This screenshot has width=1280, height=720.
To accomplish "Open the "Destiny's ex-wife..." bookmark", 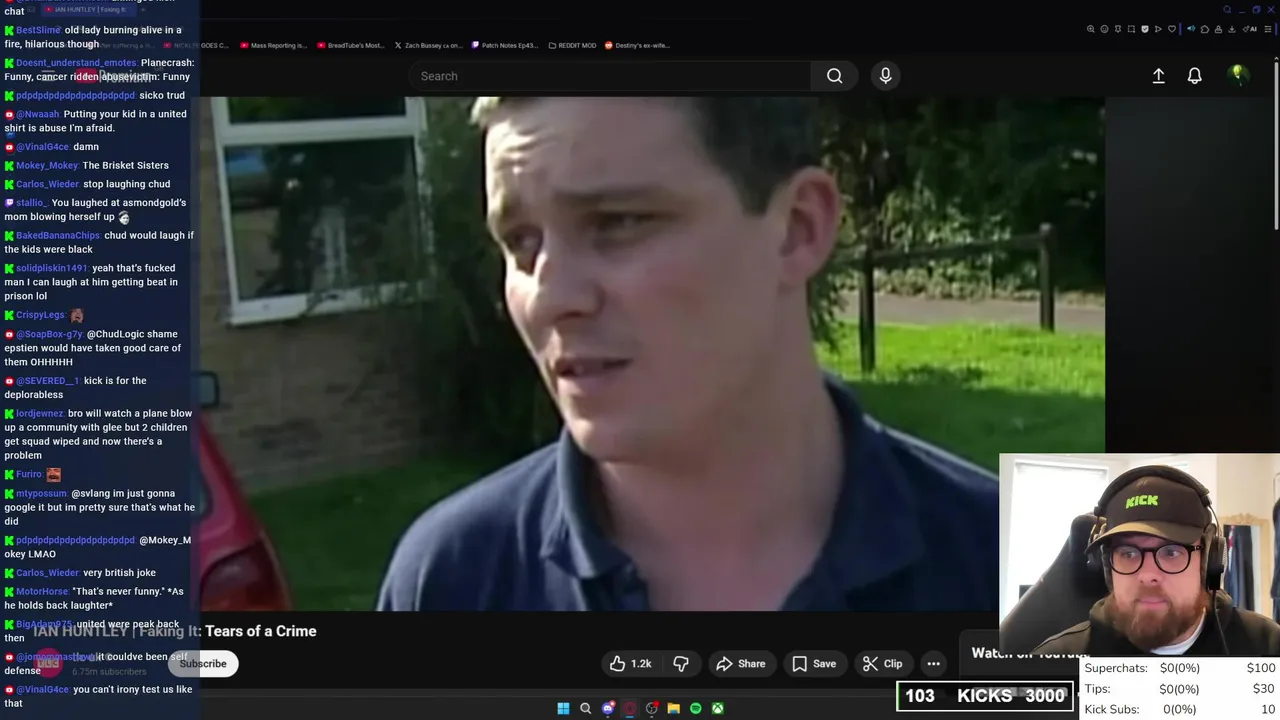I will (x=636, y=45).
